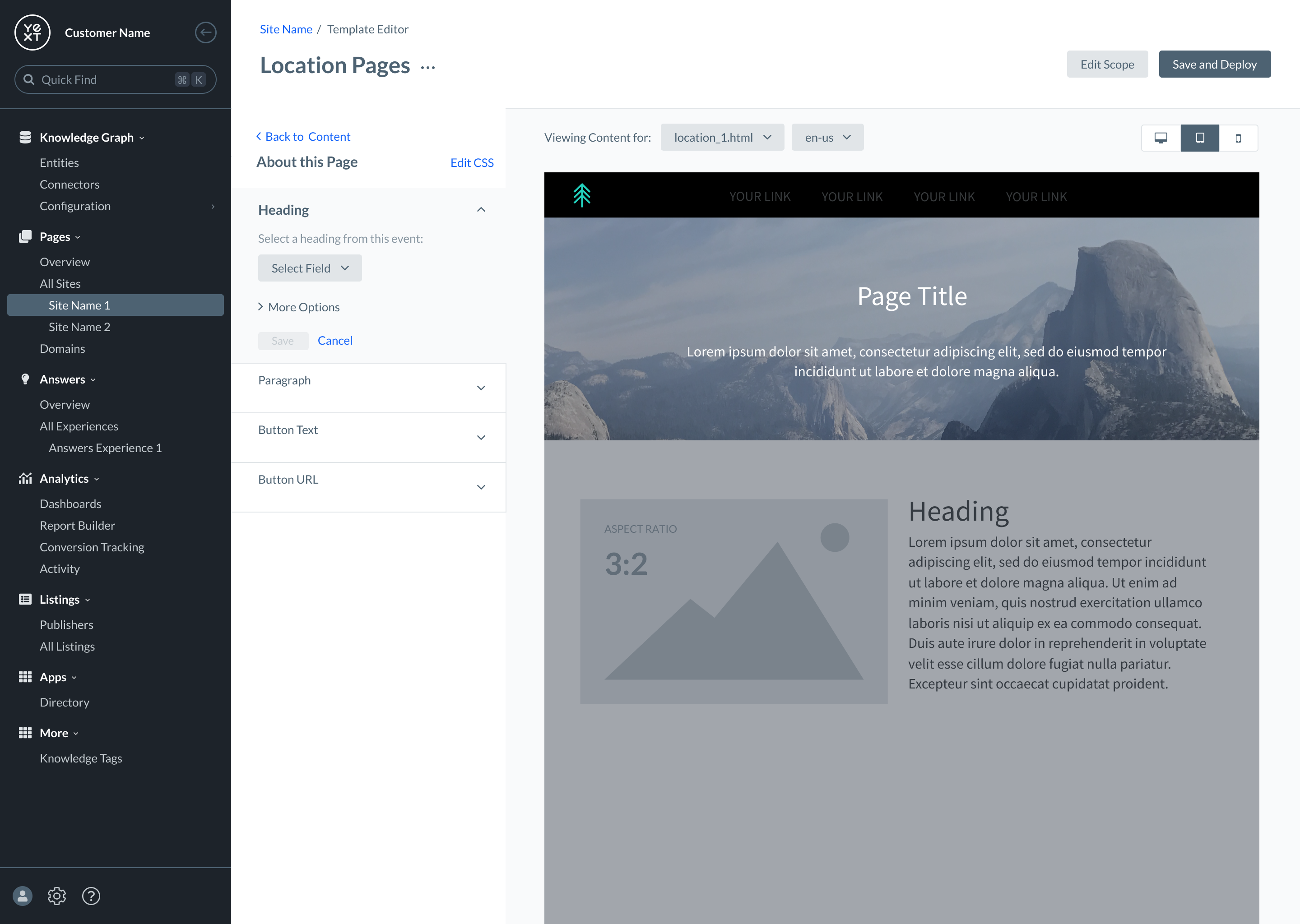Open Report Builder under Analytics
This screenshot has height=924, width=1300.
[77, 525]
